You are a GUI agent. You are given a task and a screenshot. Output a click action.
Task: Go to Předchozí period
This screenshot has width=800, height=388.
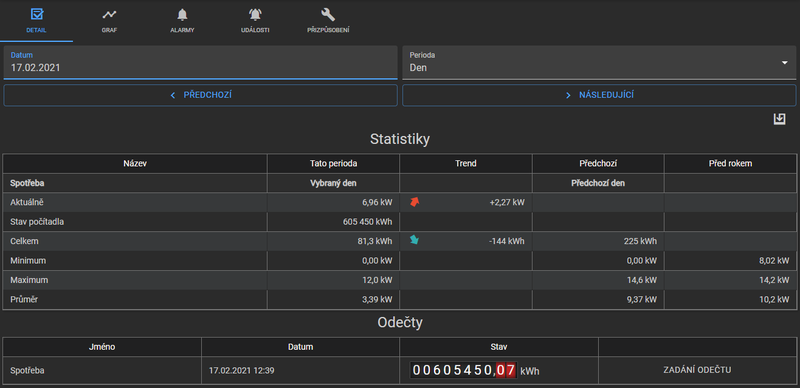coord(201,95)
